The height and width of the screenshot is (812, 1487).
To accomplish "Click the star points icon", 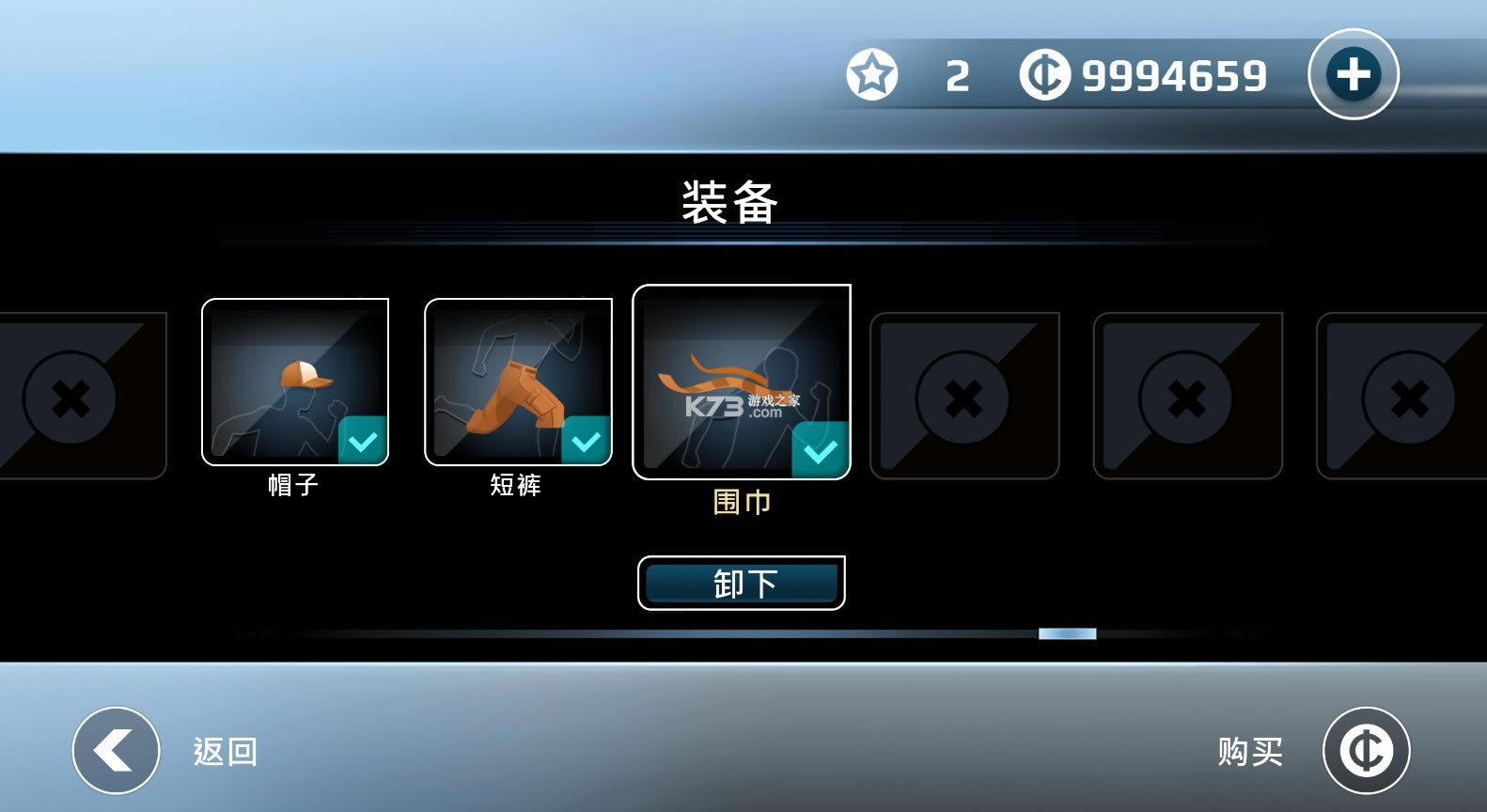I will tap(872, 74).
